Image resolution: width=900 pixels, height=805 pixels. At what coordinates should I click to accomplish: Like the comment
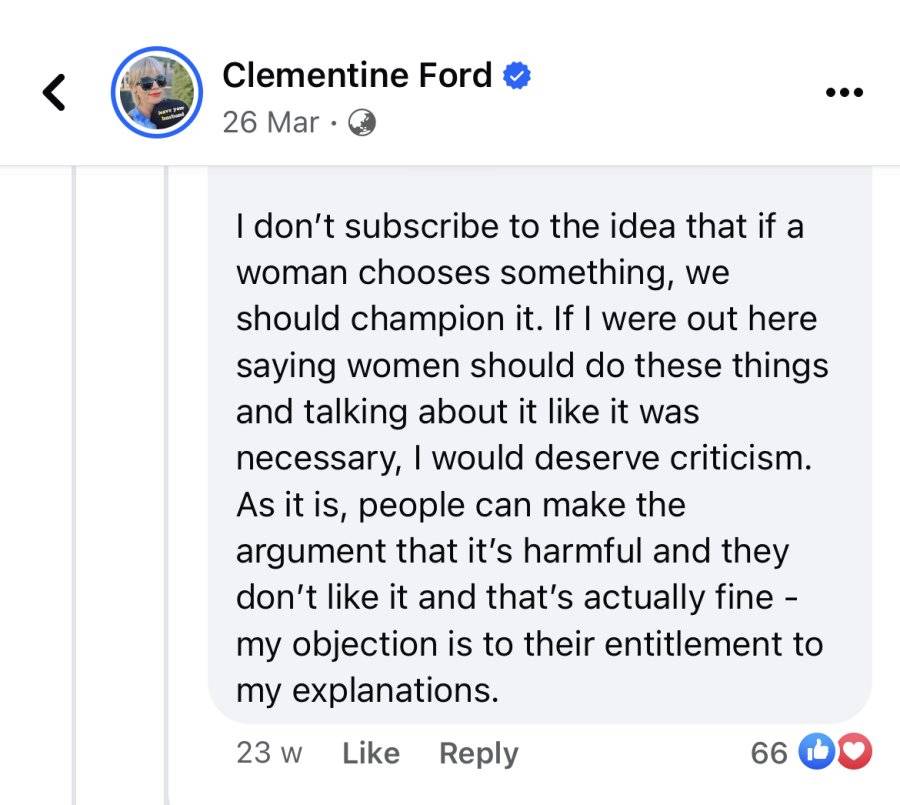click(x=371, y=753)
